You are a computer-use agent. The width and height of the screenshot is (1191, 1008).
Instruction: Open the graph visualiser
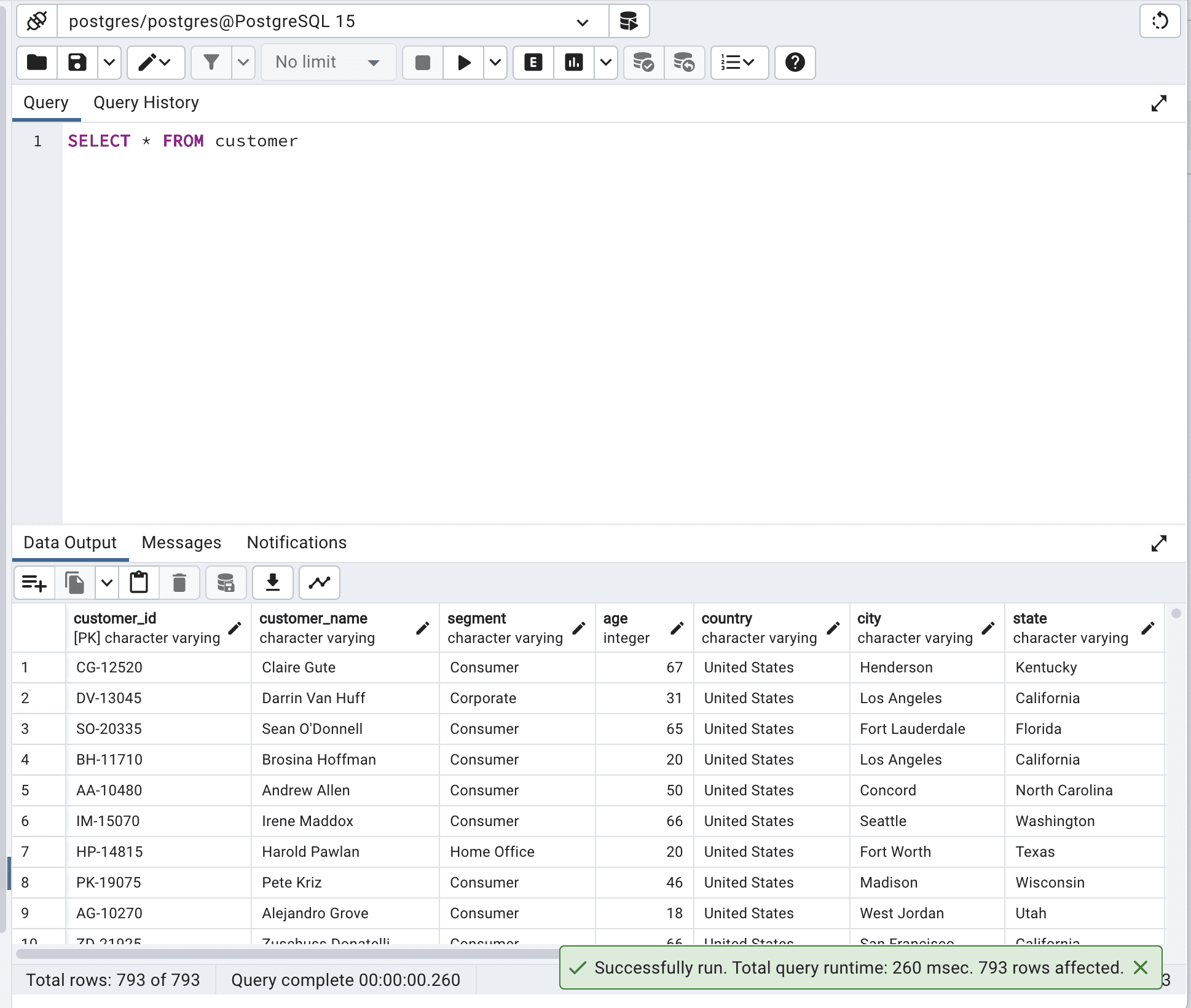pos(319,583)
